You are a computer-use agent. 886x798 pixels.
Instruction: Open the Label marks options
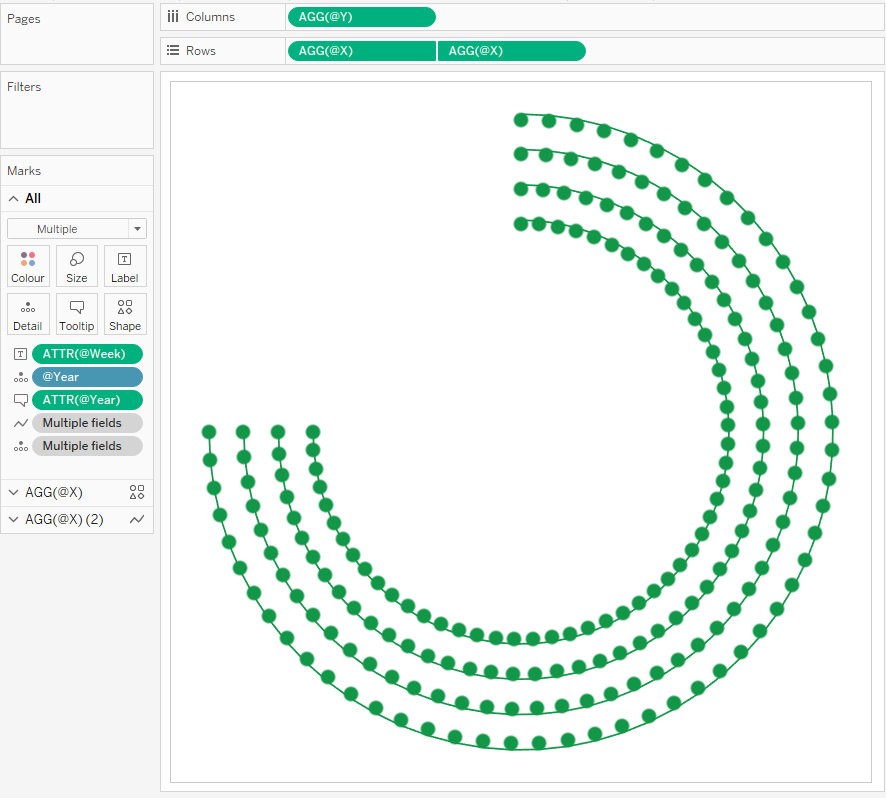(x=125, y=266)
